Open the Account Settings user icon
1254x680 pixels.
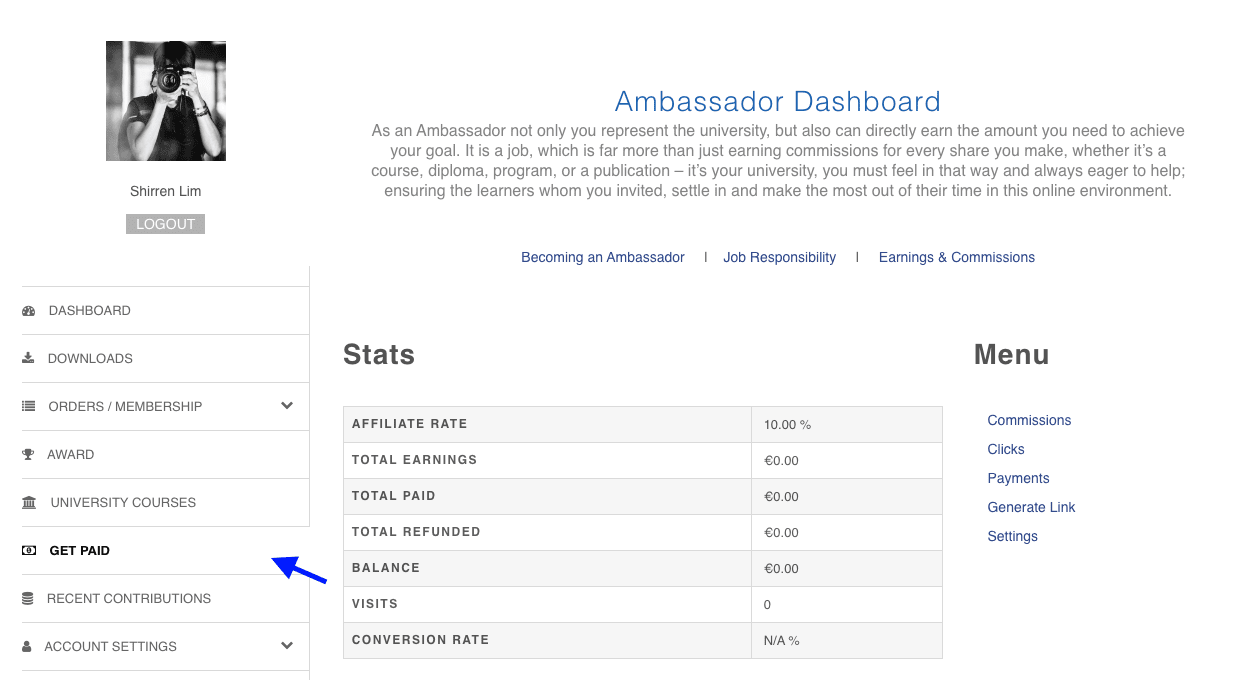click(29, 646)
